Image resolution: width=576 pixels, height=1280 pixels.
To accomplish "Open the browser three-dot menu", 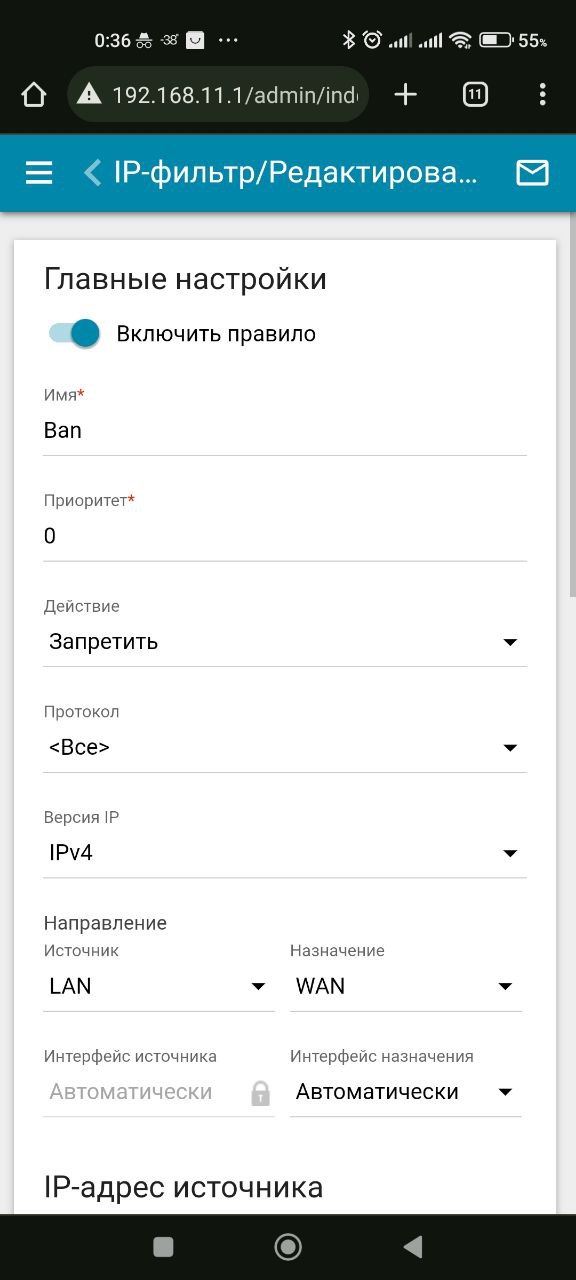I will (x=542, y=95).
